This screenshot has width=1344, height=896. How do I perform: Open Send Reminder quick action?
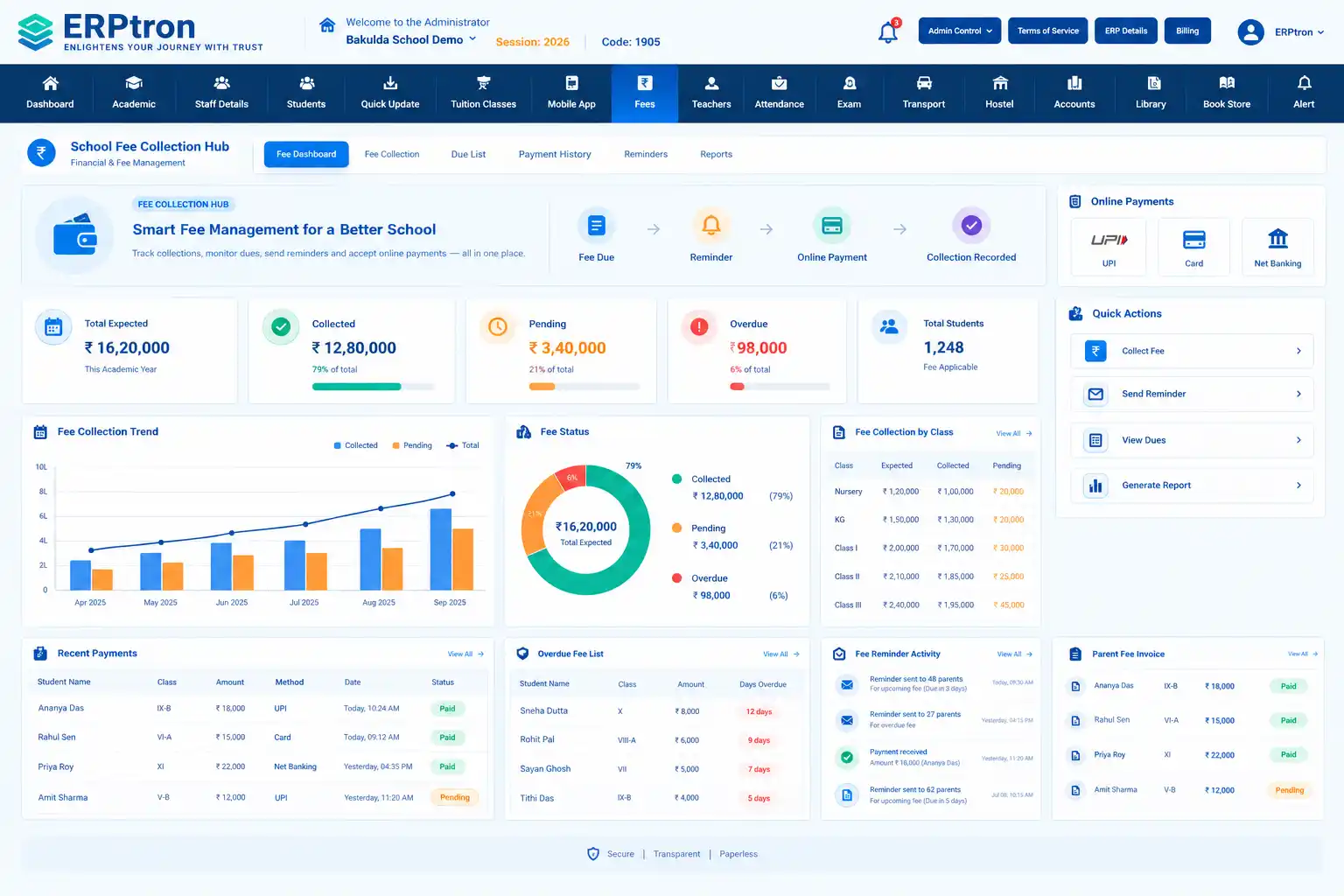point(1192,394)
